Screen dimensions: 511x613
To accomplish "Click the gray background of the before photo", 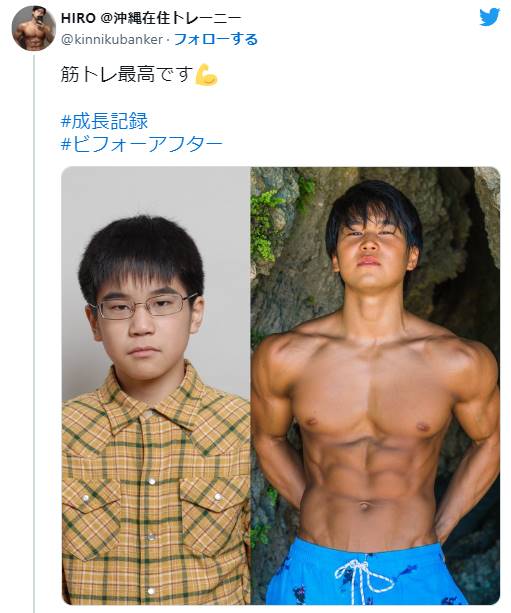I will (x=156, y=195).
